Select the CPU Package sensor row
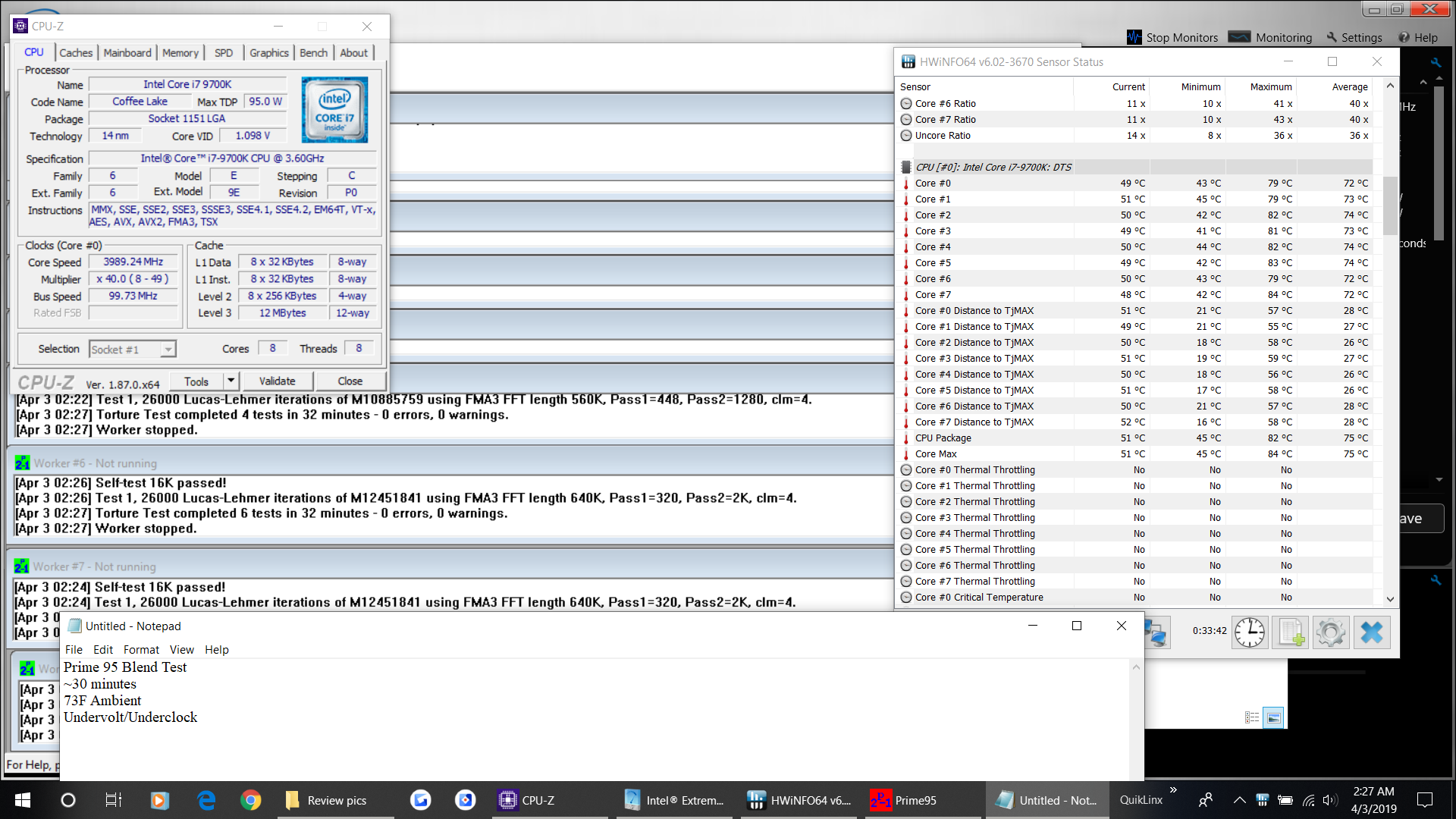The width and height of the screenshot is (1456, 819). [1135, 438]
